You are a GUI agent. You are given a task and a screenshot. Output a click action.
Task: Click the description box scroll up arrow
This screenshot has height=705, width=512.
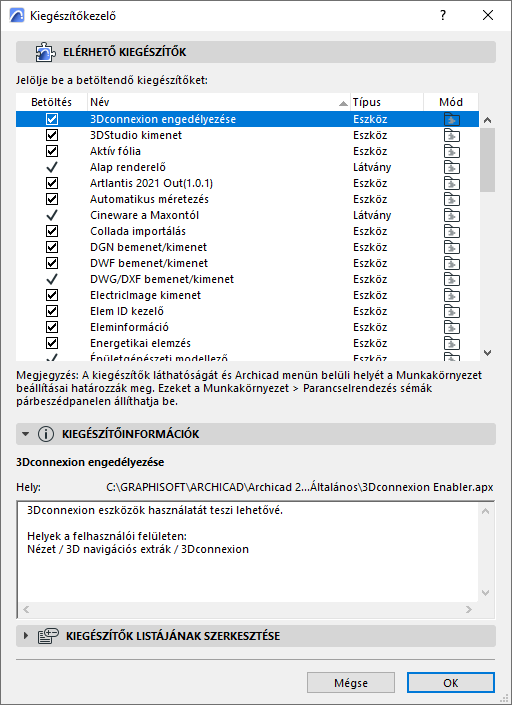(x=485, y=511)
